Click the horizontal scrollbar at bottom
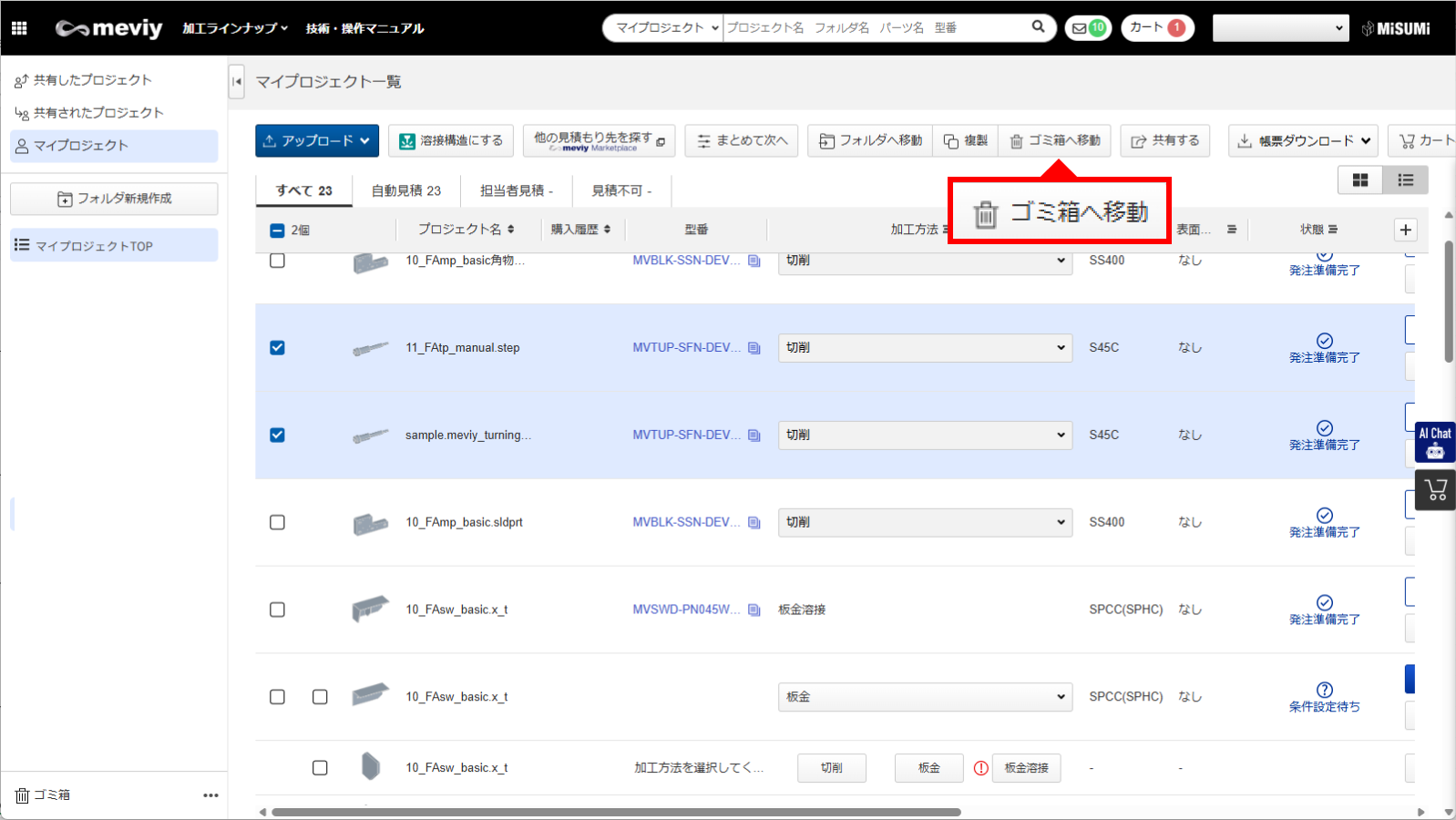 616,812
